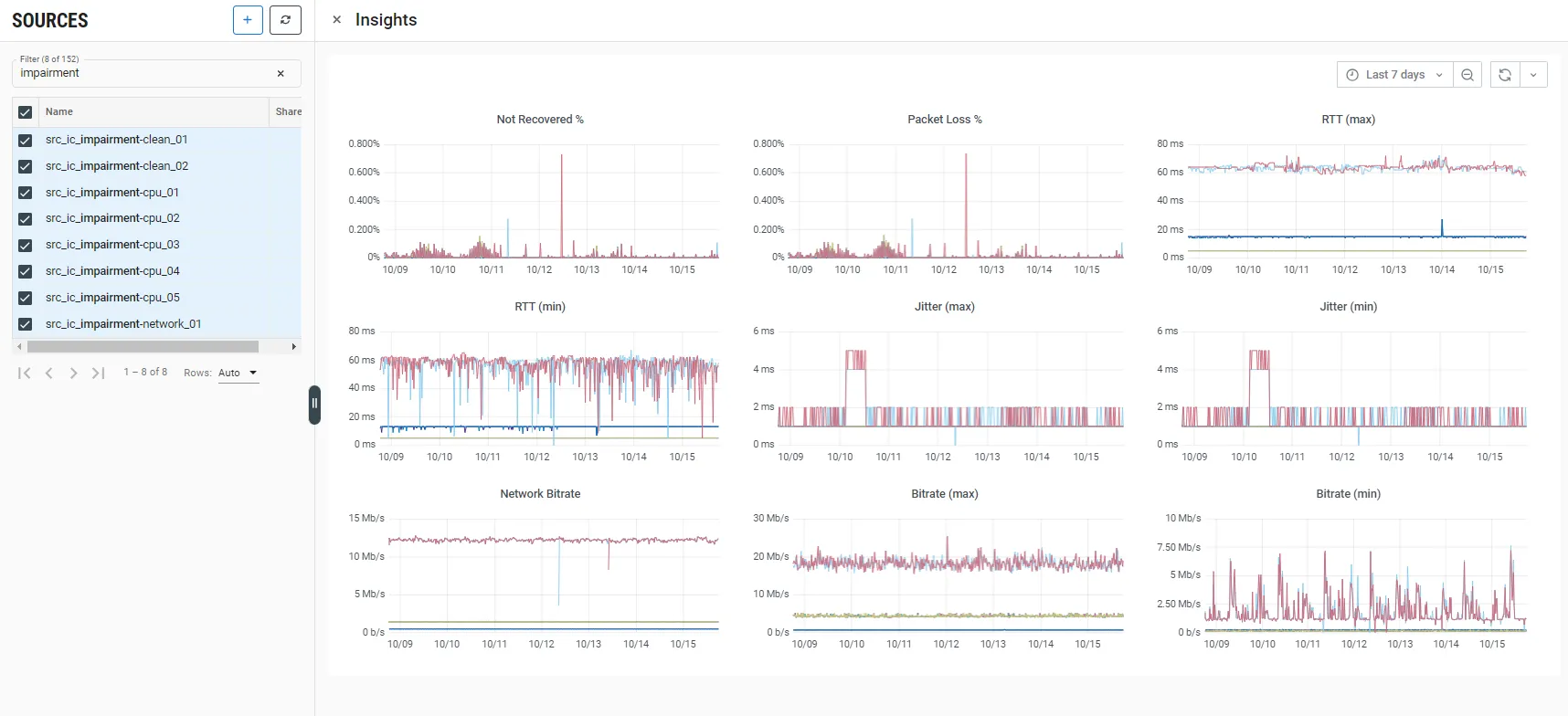This screenshot has height=716, width=1568.
Task: Uncheck src_ic_impairment-clean_01 checkbox
Action: coord(26,141)
